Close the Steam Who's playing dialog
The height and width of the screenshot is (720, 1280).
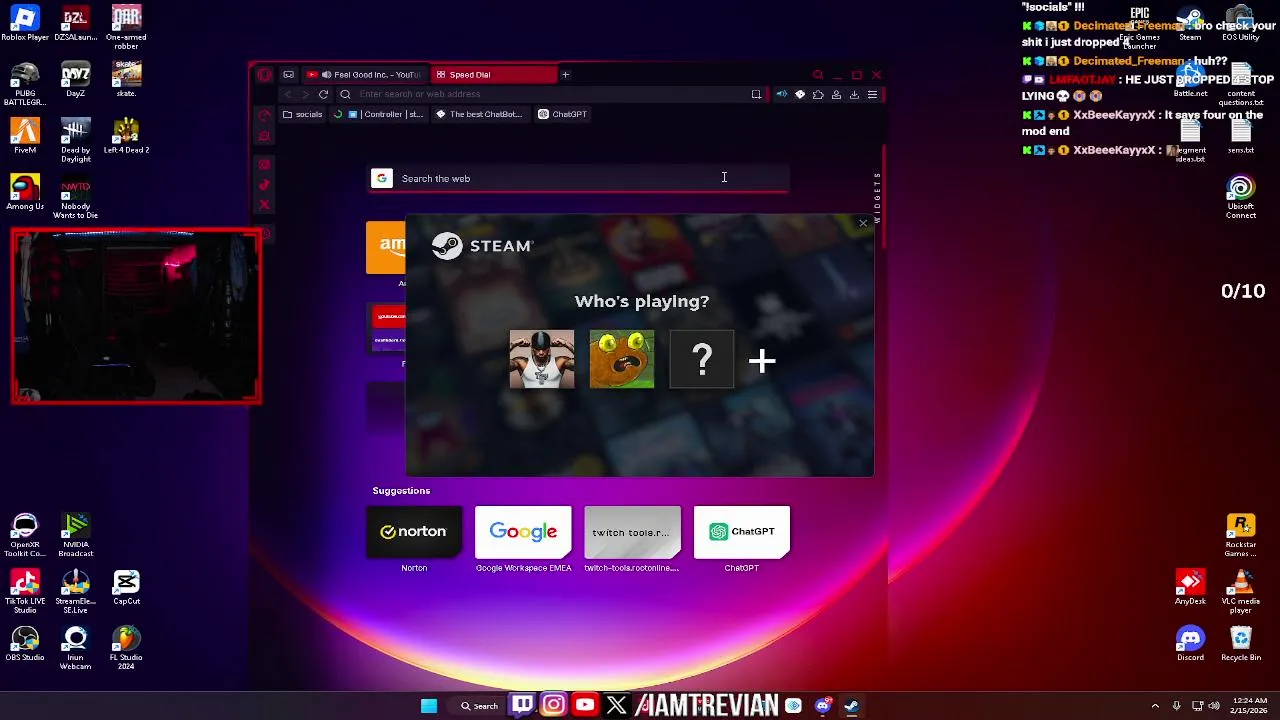[863, 223]
